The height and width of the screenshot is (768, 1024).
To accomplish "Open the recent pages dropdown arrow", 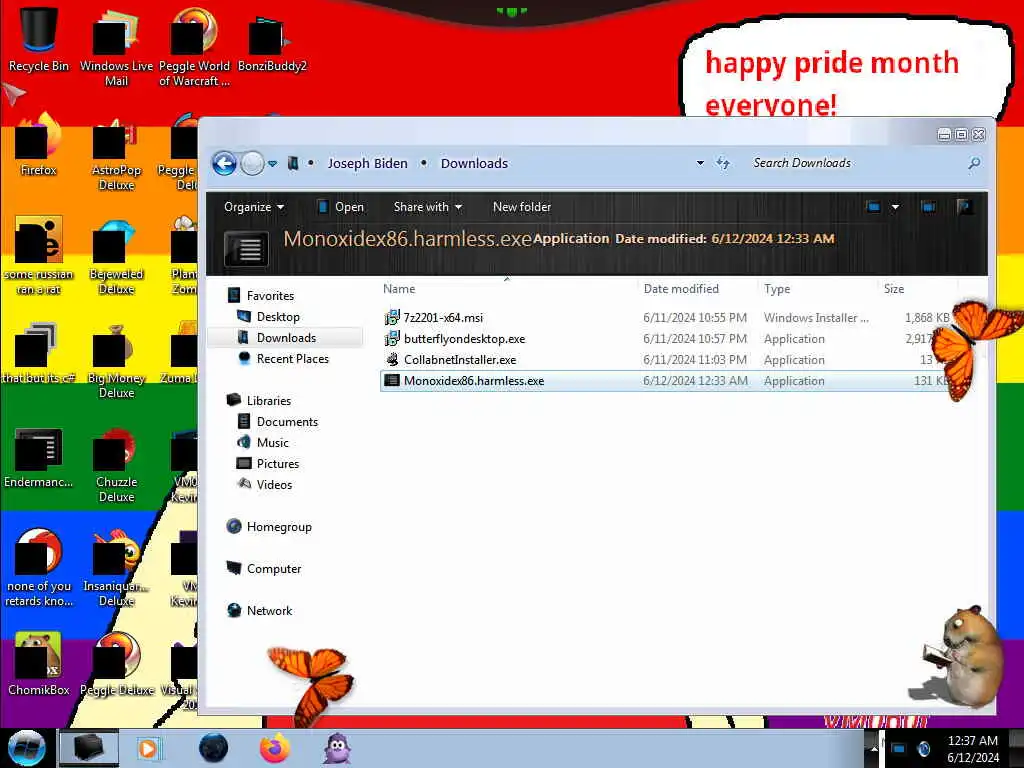I will 272,163.
